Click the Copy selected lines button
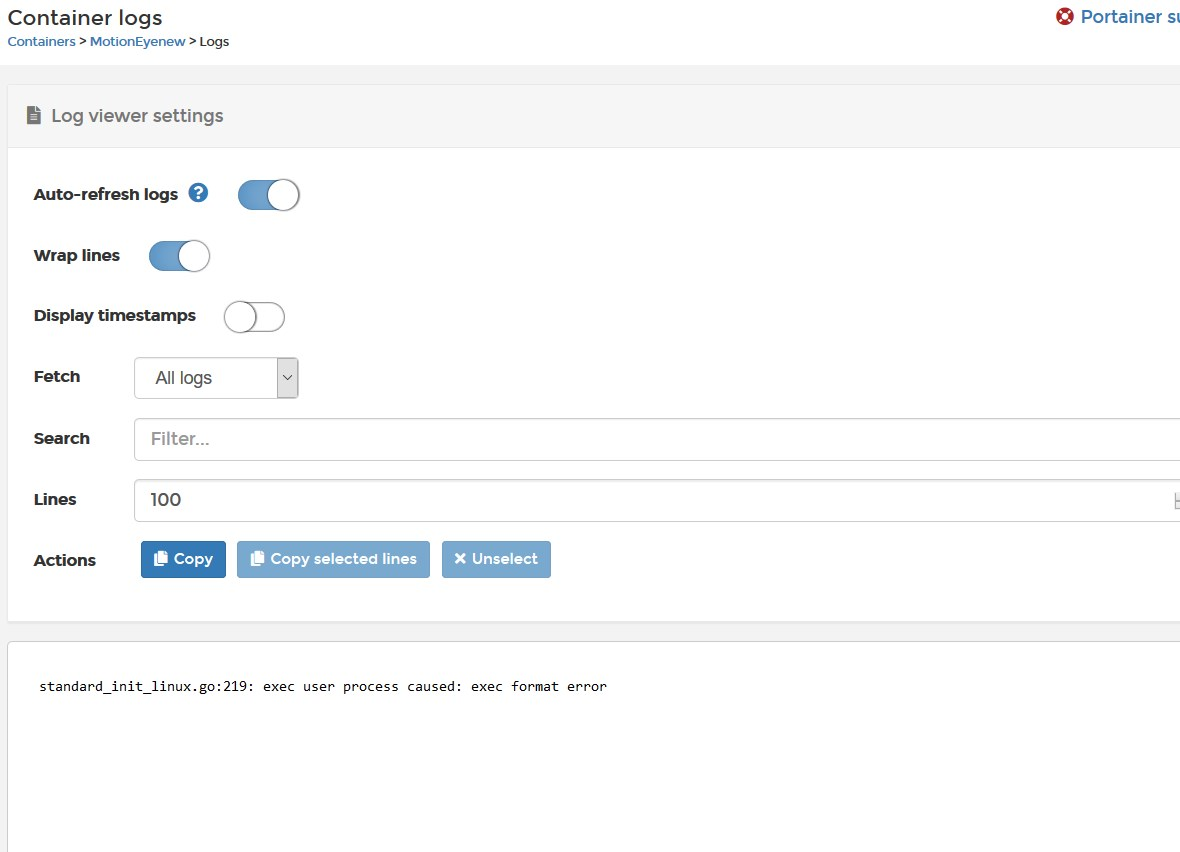Screen dimensions: 1180x852 click(x=333, y=559)
